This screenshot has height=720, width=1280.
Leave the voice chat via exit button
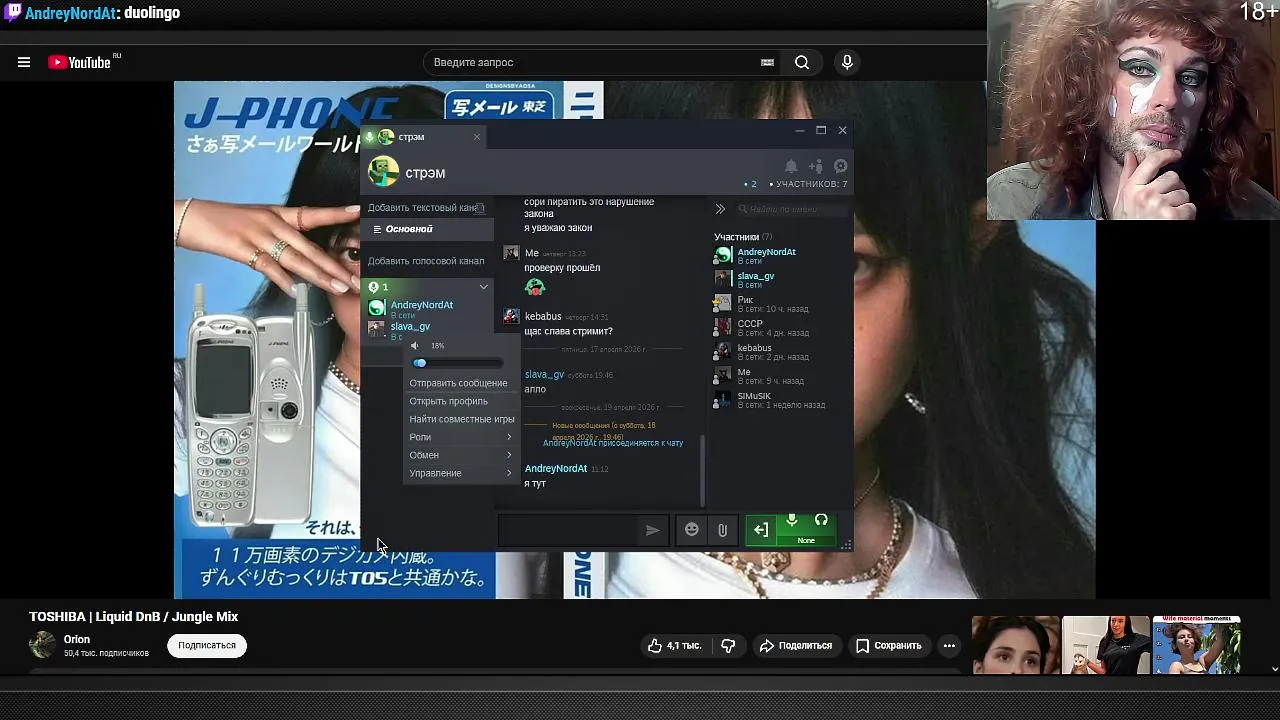(x=761, y=530)
